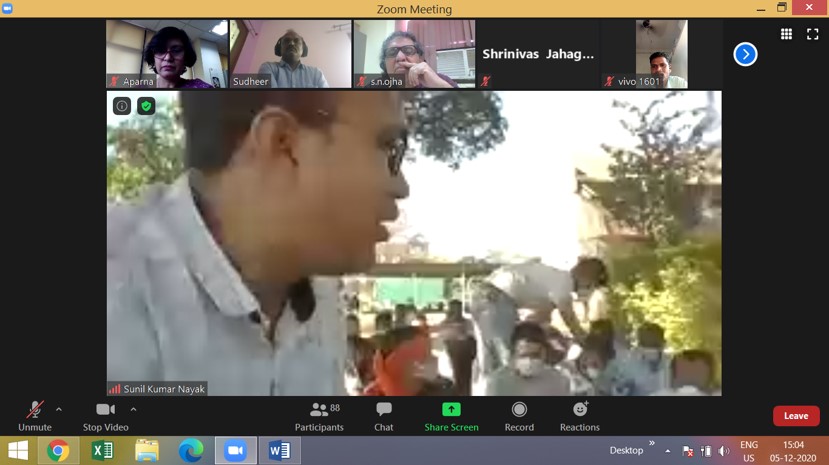Screen dimensions: 829x465
Task: Leave the meeting
Action: (x=795, y=416)
